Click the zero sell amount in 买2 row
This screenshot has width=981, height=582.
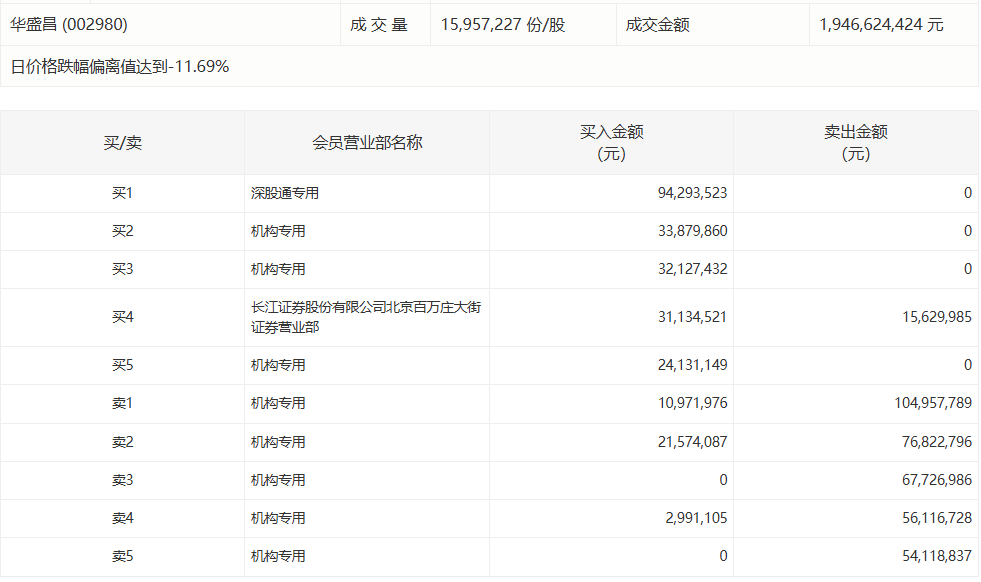click(968, 232)
